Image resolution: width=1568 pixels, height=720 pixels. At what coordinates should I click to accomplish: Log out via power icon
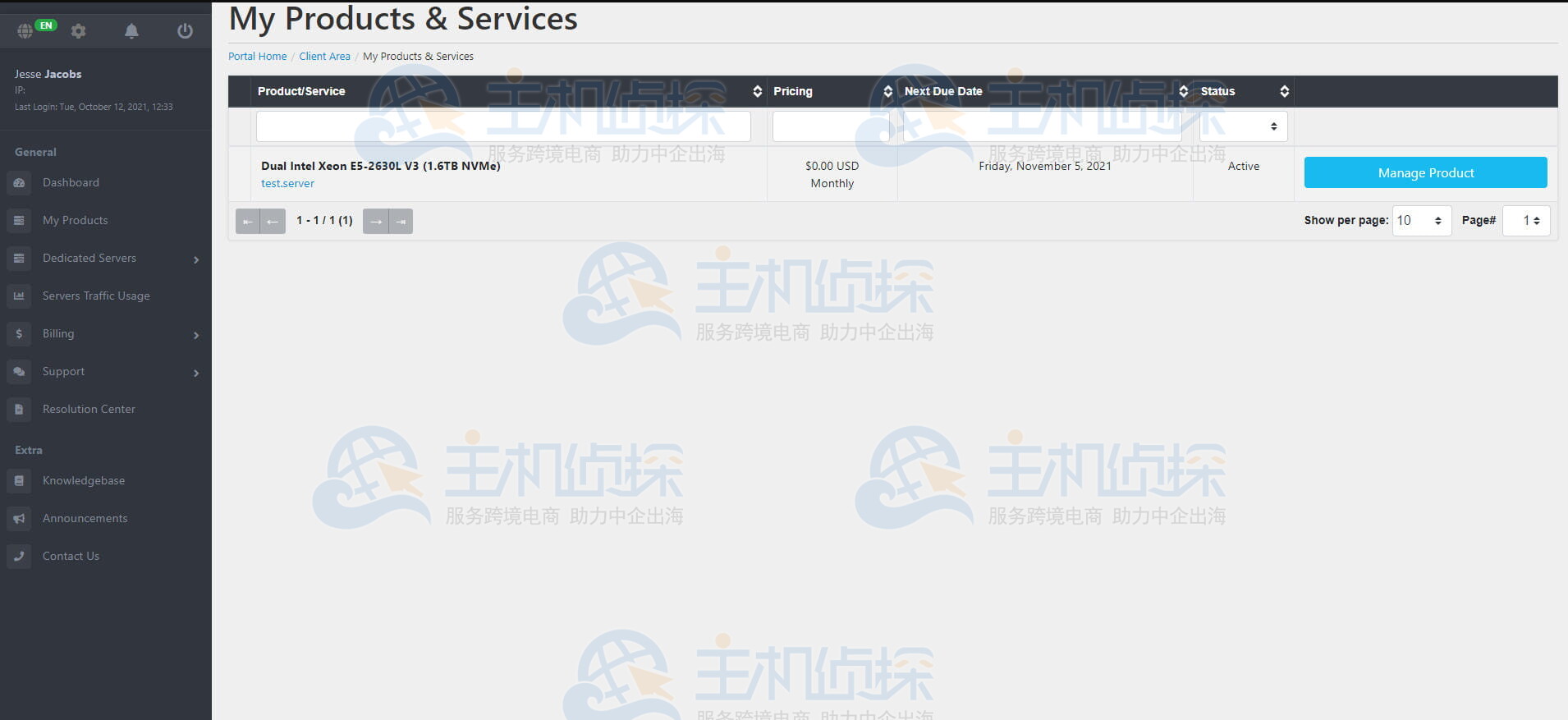(x=185, y=30)
